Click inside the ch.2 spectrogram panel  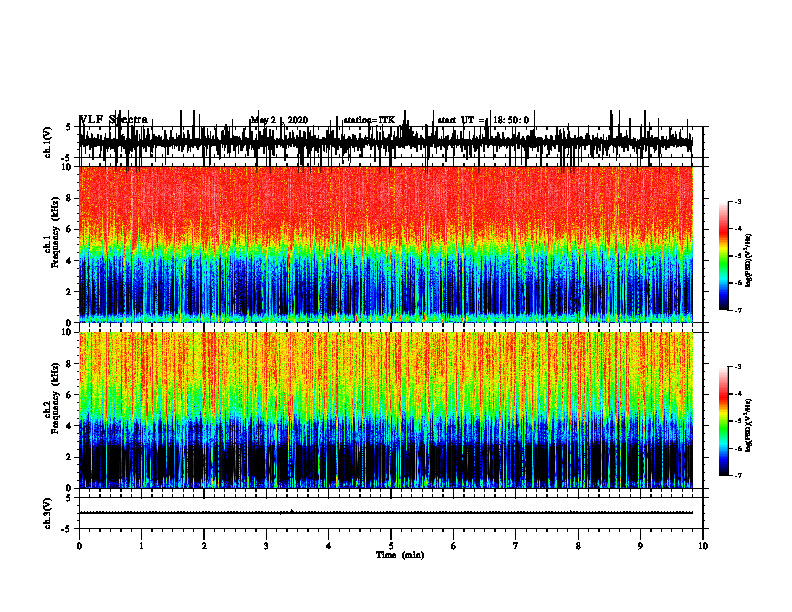tap(386, 410)
